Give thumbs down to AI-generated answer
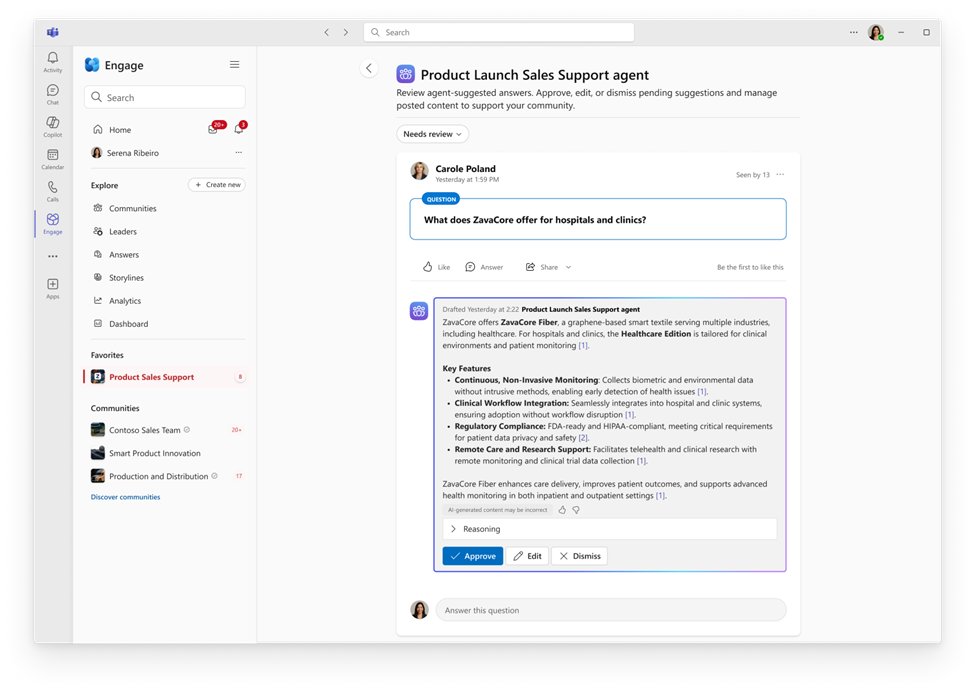Screen dimensions: 975x692 coord(576,510)
